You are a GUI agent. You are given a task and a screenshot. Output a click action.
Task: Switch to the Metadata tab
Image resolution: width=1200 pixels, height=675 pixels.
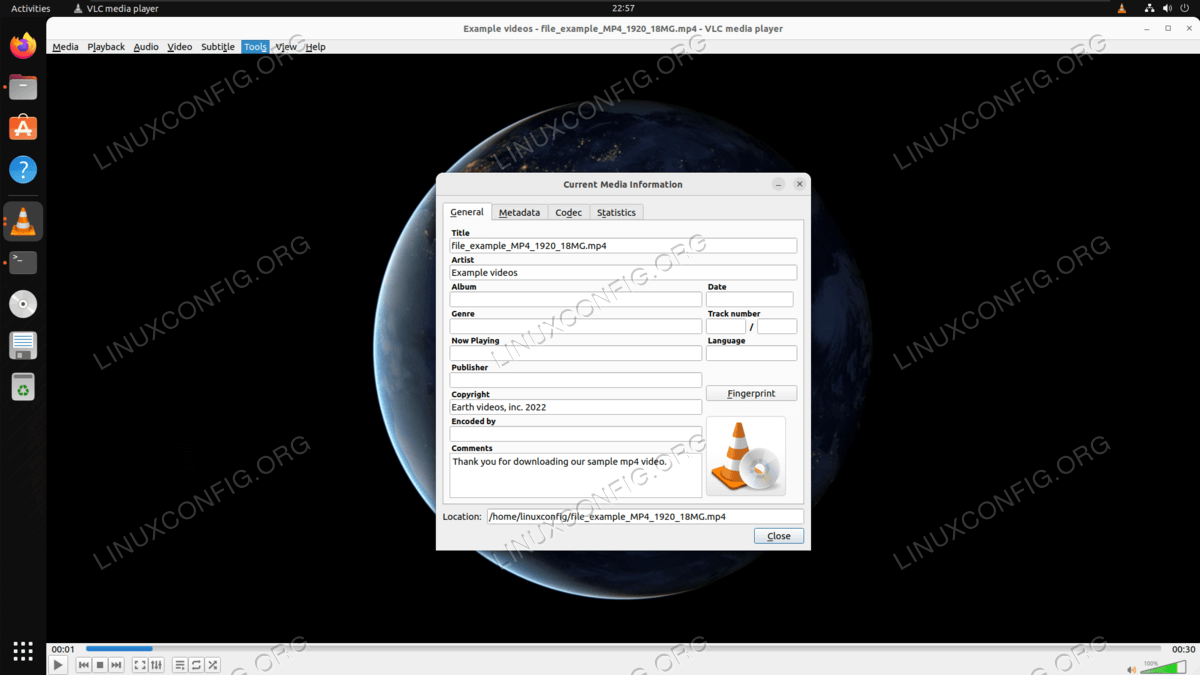click(x=519, y=212)
